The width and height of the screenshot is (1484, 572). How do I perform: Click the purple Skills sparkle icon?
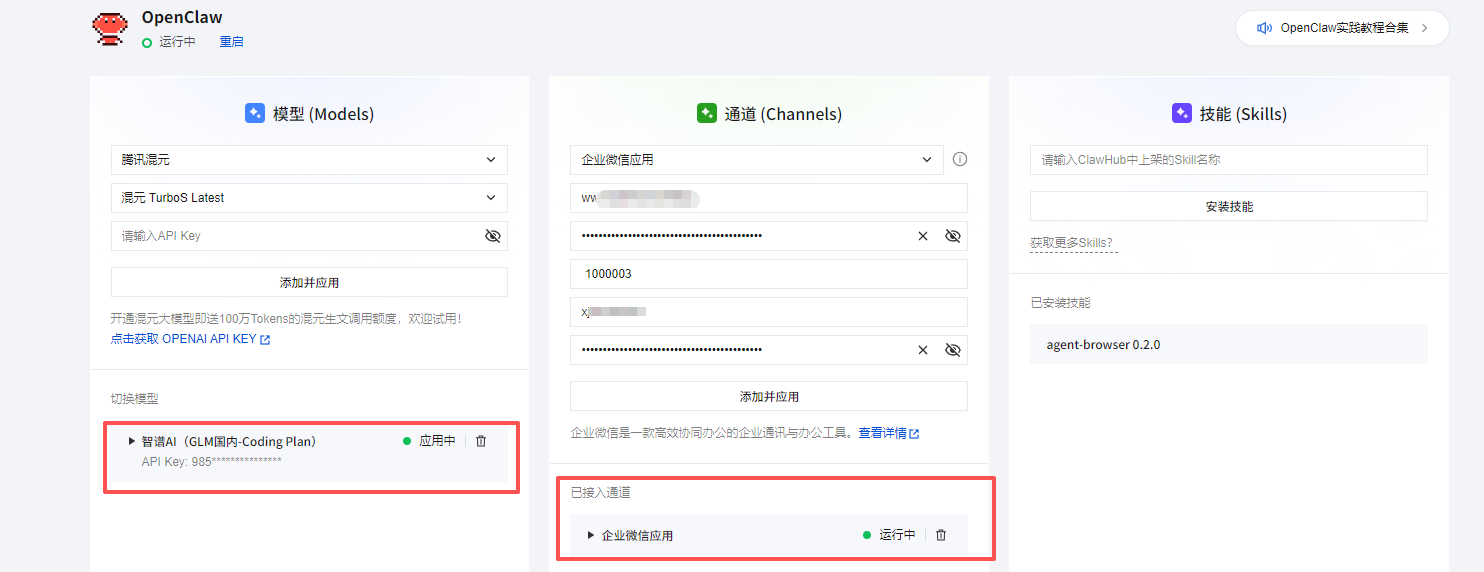point(1181,114)
